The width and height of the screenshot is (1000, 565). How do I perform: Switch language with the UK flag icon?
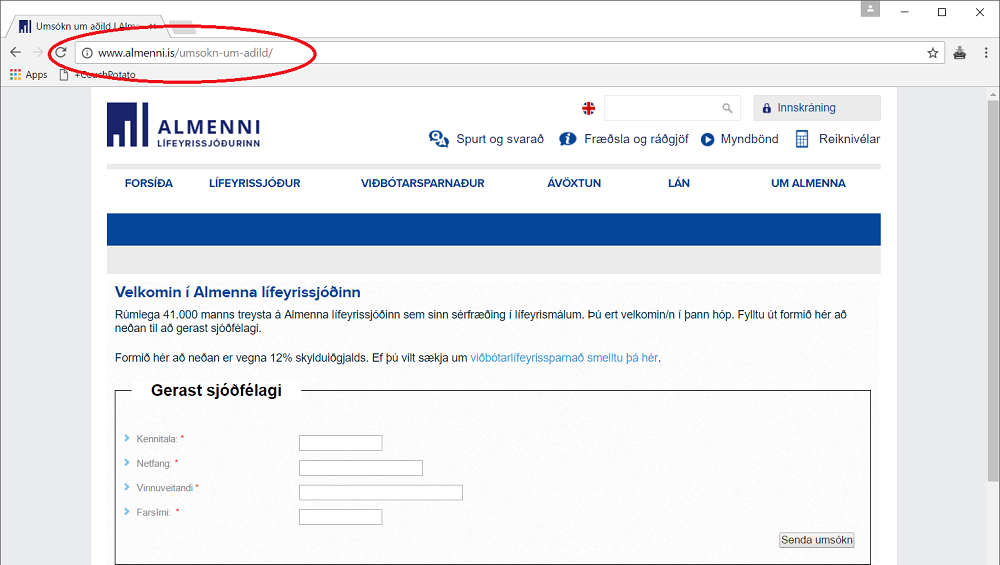[589, 108]
